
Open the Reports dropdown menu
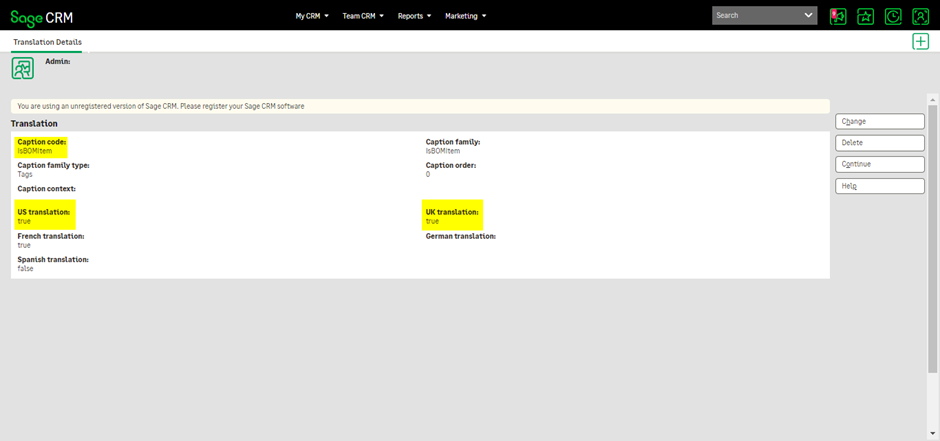[x=414, y=16]
